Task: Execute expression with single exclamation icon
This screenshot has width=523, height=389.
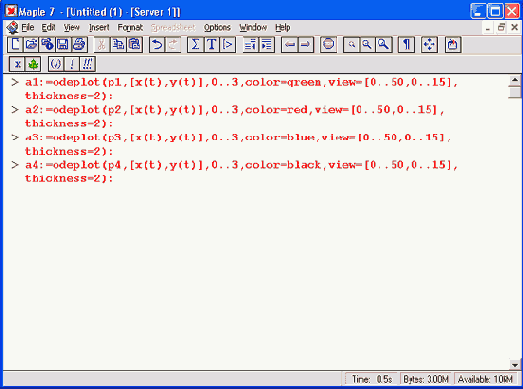Action: click(72, 64)
